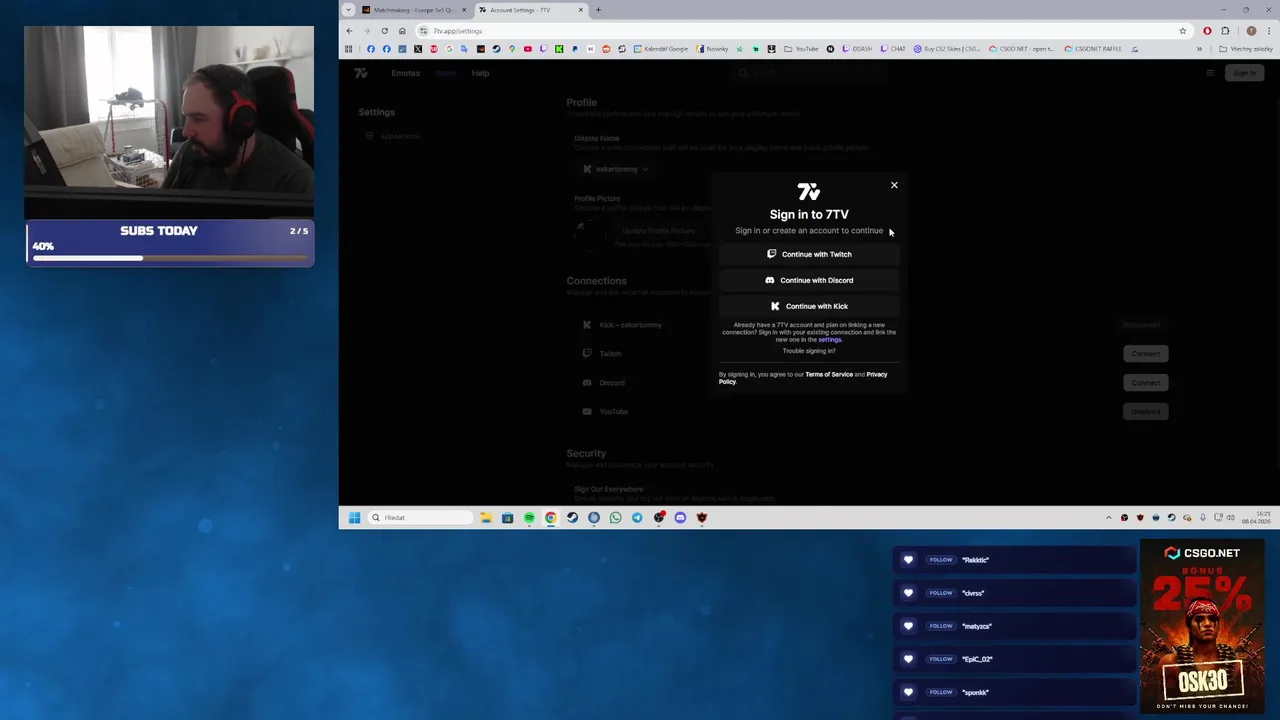
Task: Open Emotes menu on 7TV header
Action: [406, 73]
